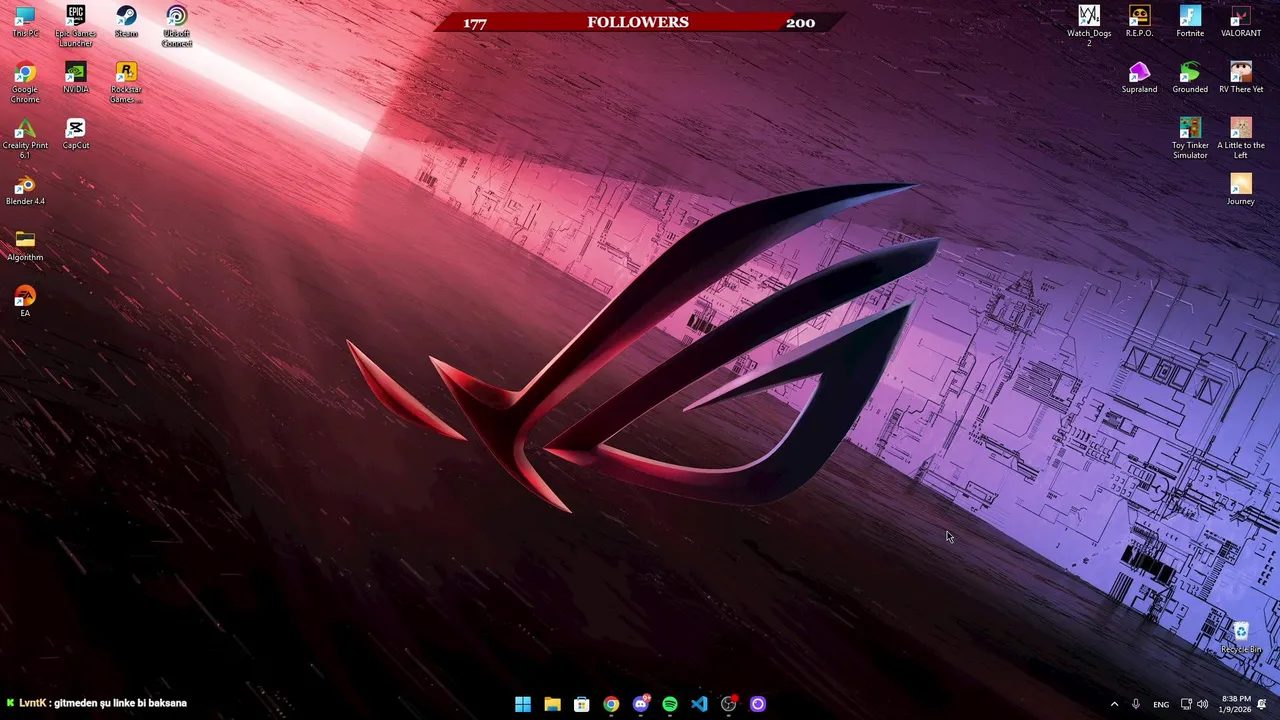
Task: Select the RV There Yet desktop icon
Action: [x=1241, y=78]
